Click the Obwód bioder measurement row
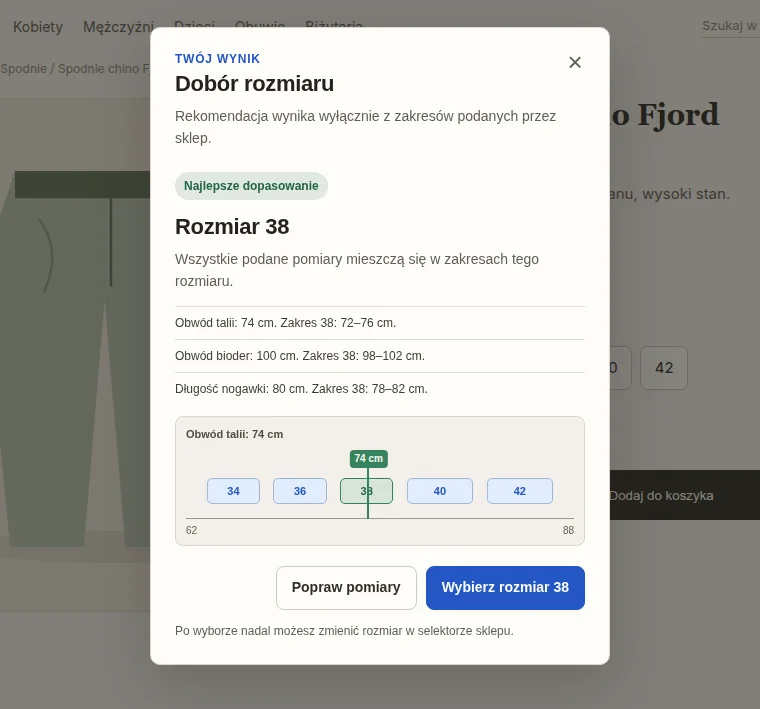 coord(380,356)
